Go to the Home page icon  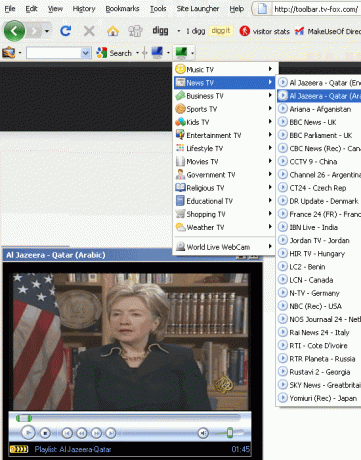(x=113, y=31)
